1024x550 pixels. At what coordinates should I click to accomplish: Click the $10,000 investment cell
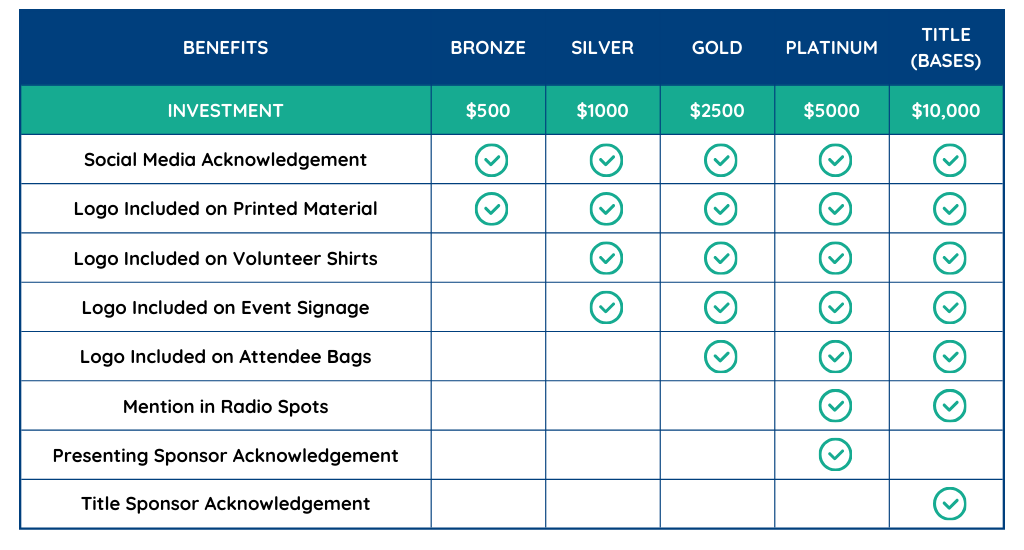(946, 111)
